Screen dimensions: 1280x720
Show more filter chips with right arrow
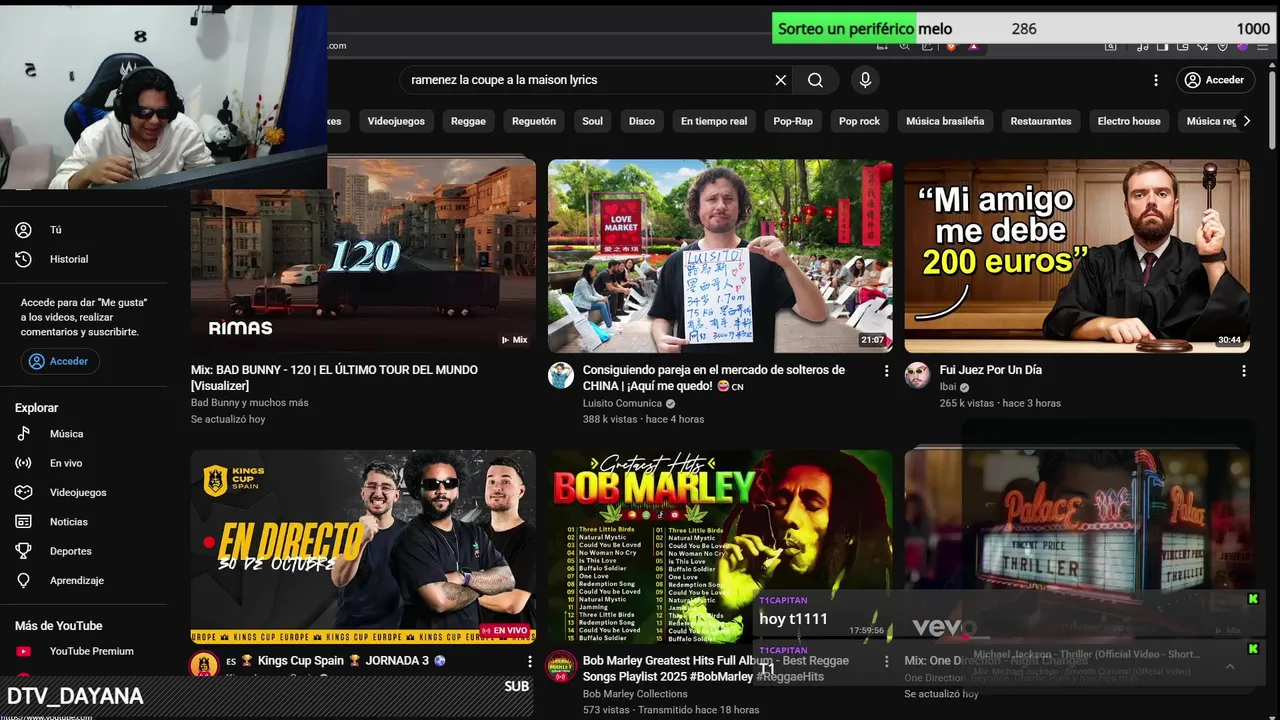(x=1246, y=121)
